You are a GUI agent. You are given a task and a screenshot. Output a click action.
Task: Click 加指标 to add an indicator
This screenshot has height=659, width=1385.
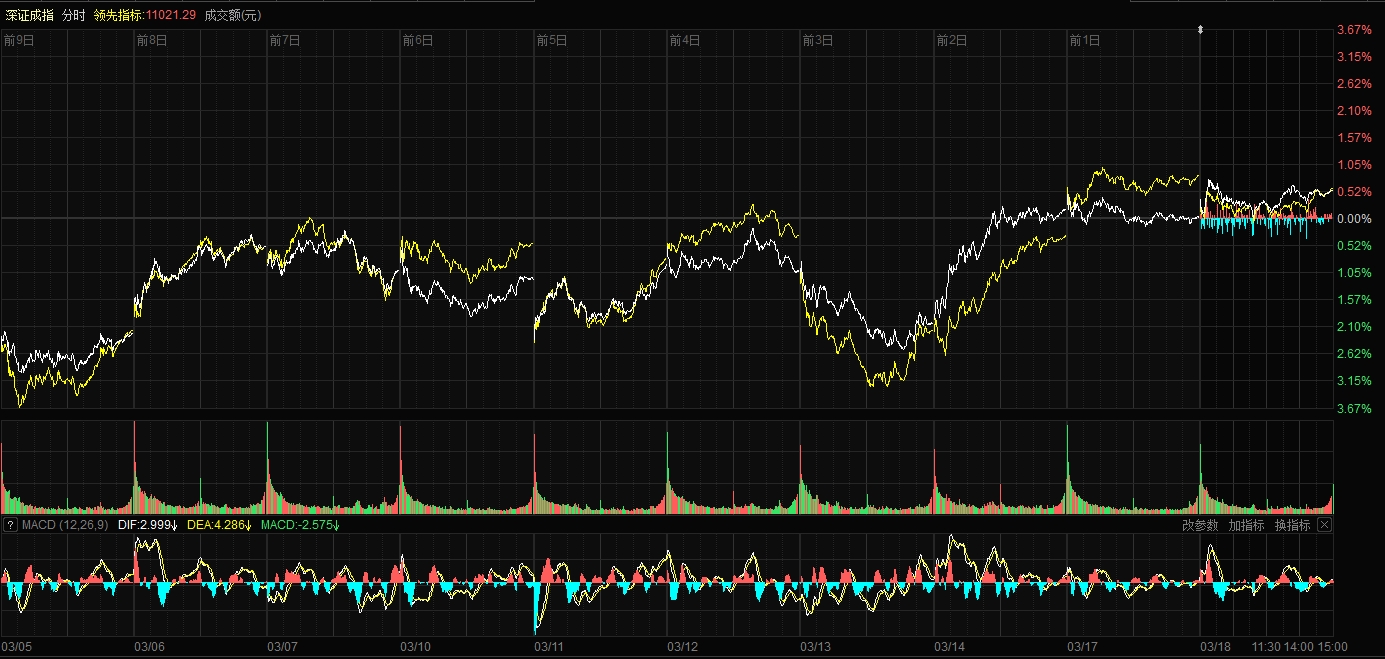pos(1246,525)
